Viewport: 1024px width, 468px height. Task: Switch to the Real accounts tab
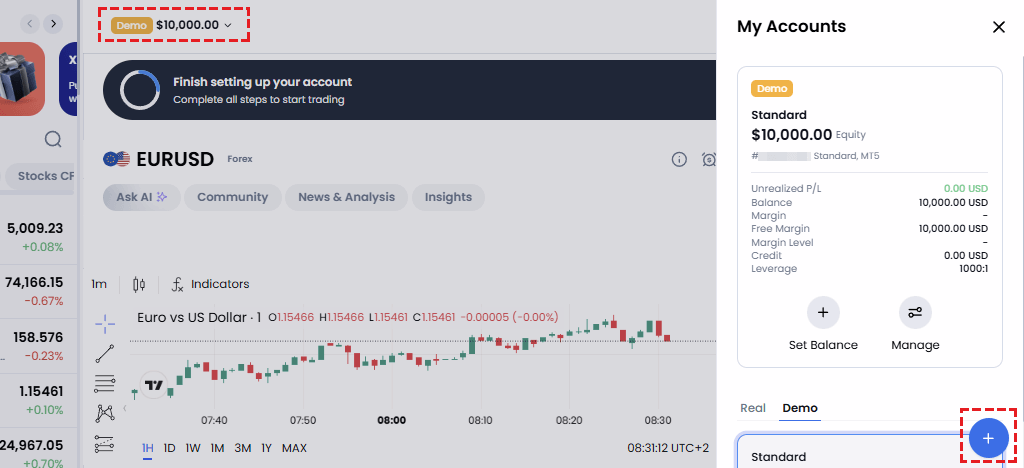point(753,408)
